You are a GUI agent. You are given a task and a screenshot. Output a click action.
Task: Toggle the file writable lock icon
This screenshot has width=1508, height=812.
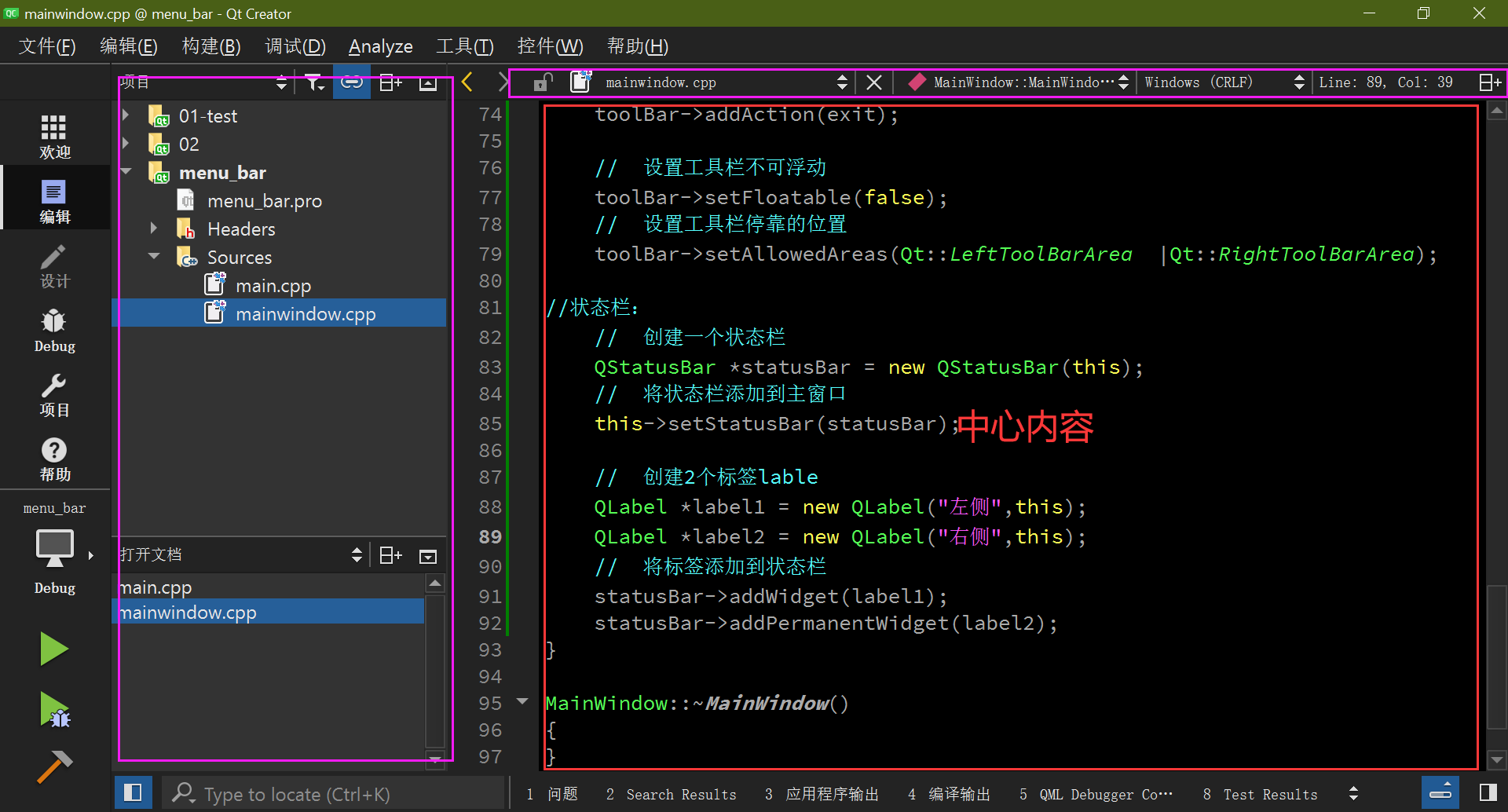pos(542,82)
